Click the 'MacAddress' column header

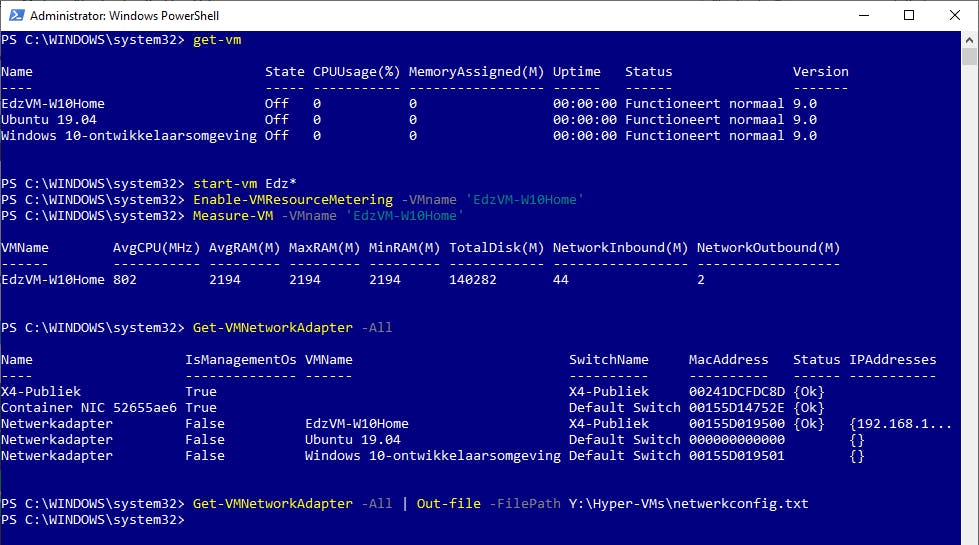point(729,360)
